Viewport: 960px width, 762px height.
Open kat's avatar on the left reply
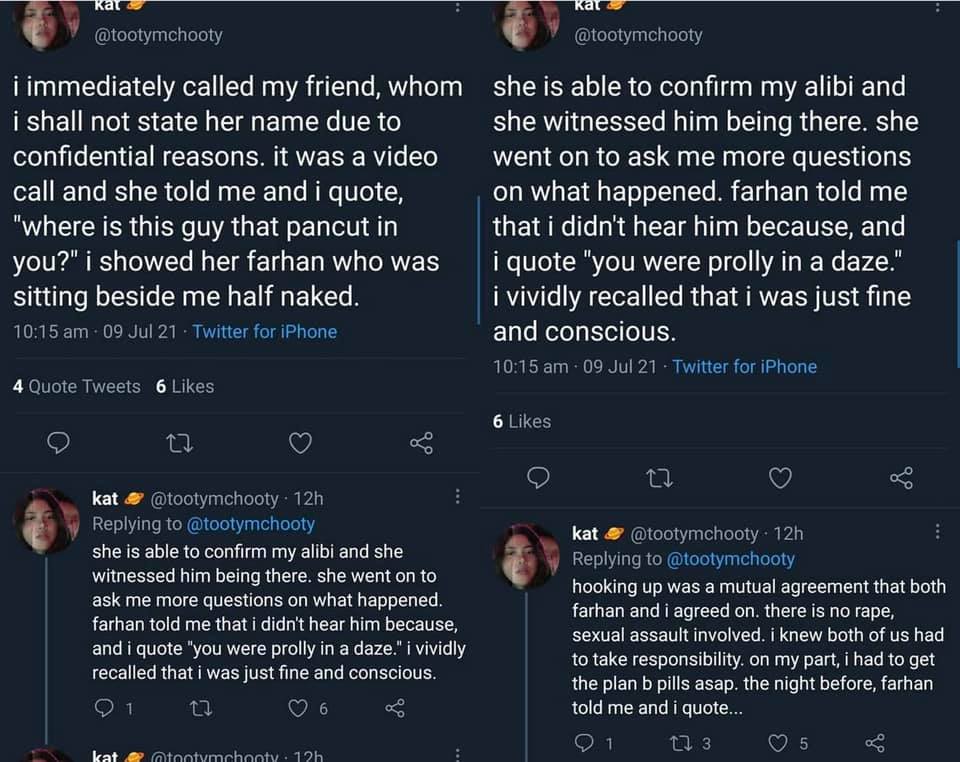click(46, 521)
